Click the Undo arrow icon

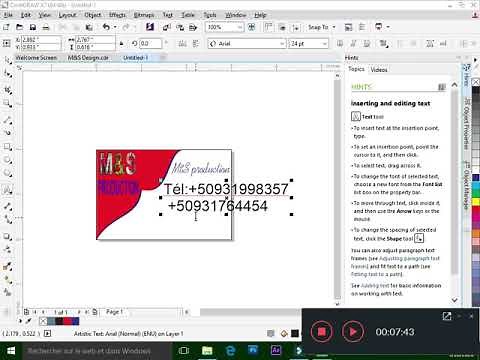point(106,27)
